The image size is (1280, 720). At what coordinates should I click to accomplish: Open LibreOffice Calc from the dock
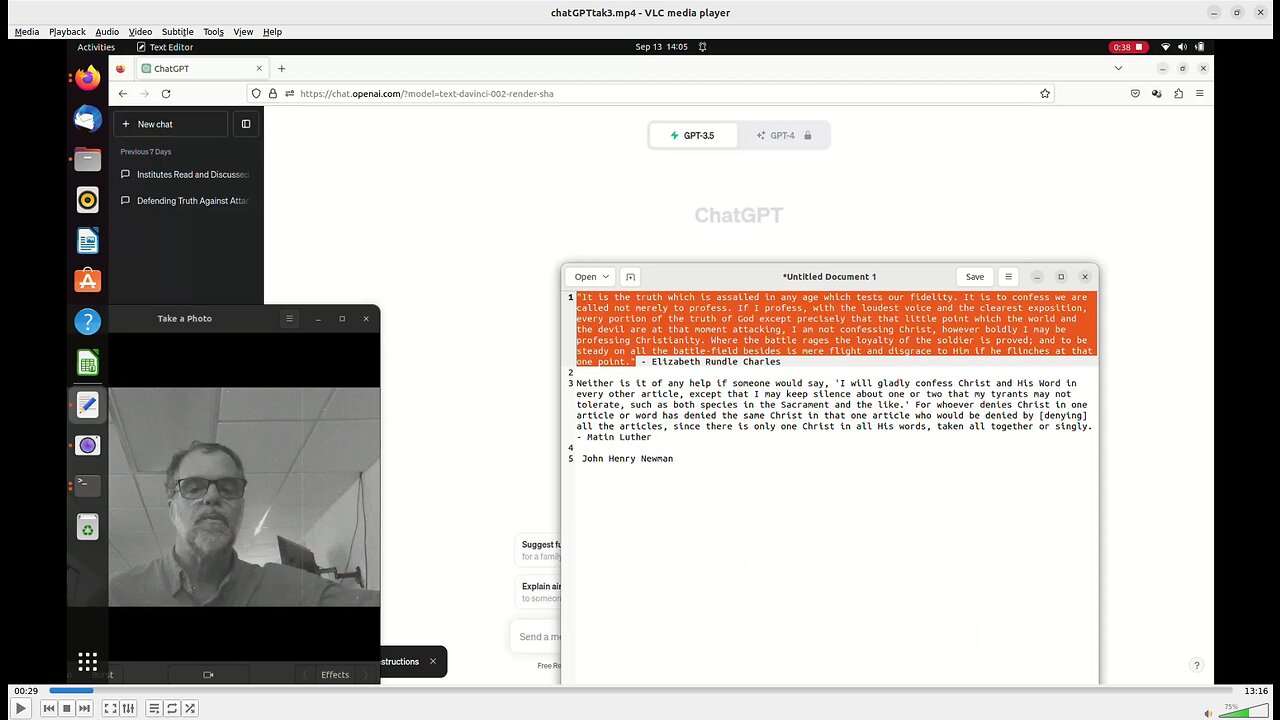click(88, 363)
